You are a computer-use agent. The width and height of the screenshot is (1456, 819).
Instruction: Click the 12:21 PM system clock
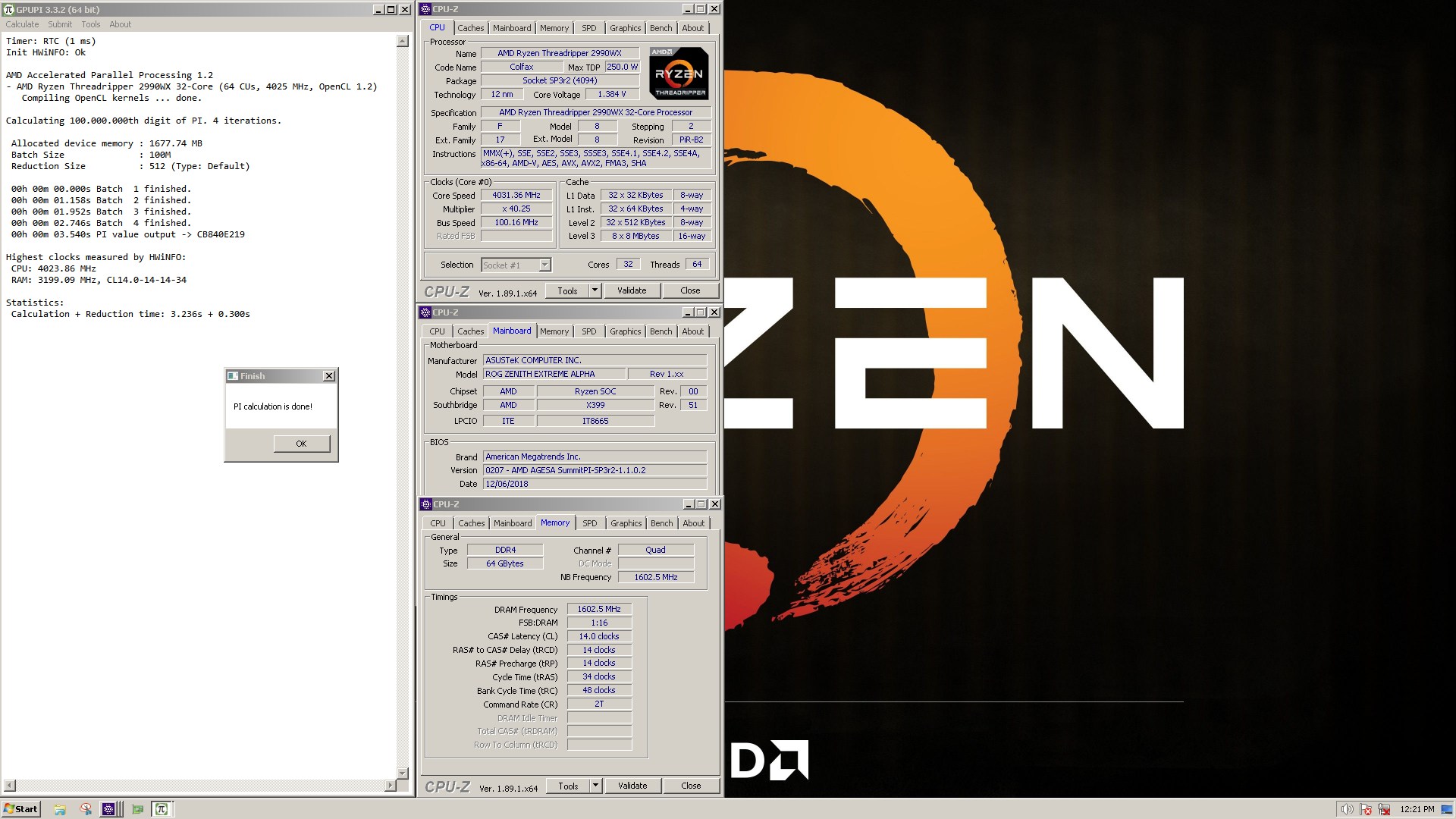coord(1417,809)
